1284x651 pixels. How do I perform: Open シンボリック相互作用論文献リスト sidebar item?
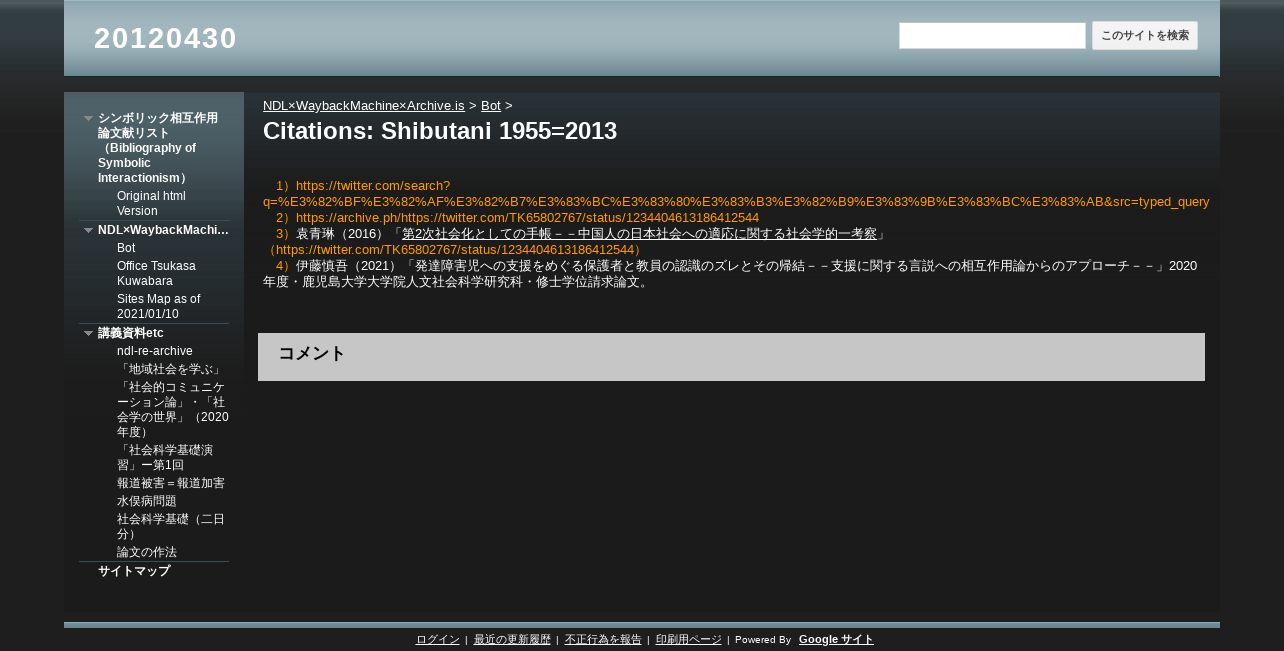click(158, 148)
